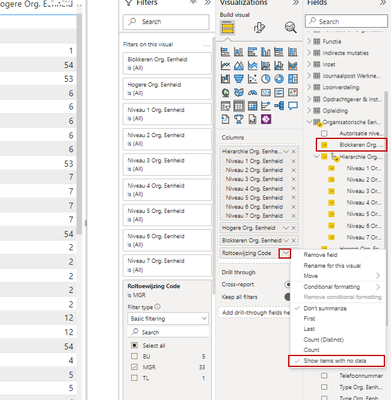Uncheck the MGR filter checkbox
This screenshot has width=391, height=400.
coord(134,367)
